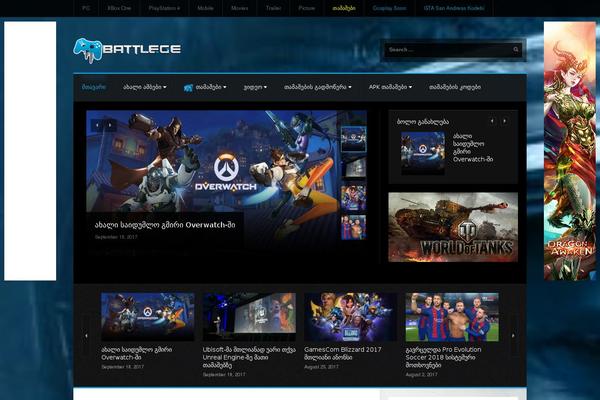
Task: Open the Movies link in the top bar
Action: coord(240,8)
